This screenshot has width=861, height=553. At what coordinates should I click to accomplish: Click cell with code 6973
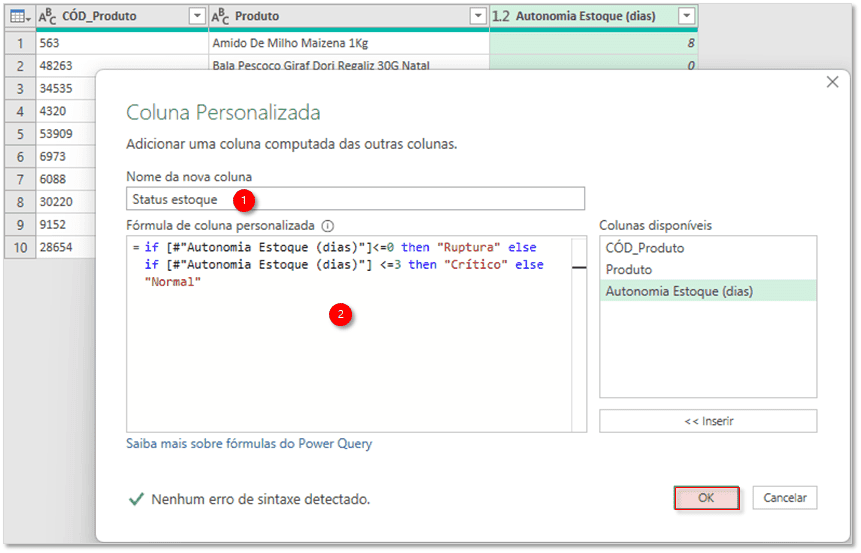click(66, 157)
